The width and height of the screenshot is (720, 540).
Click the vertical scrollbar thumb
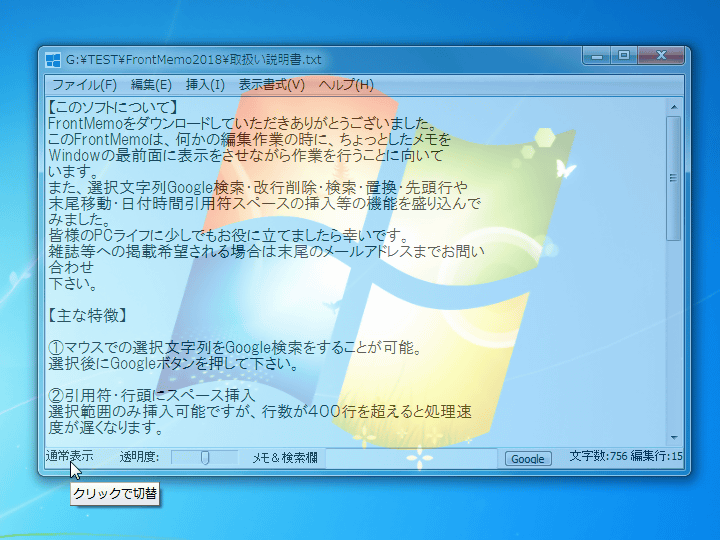coord(674,178)
